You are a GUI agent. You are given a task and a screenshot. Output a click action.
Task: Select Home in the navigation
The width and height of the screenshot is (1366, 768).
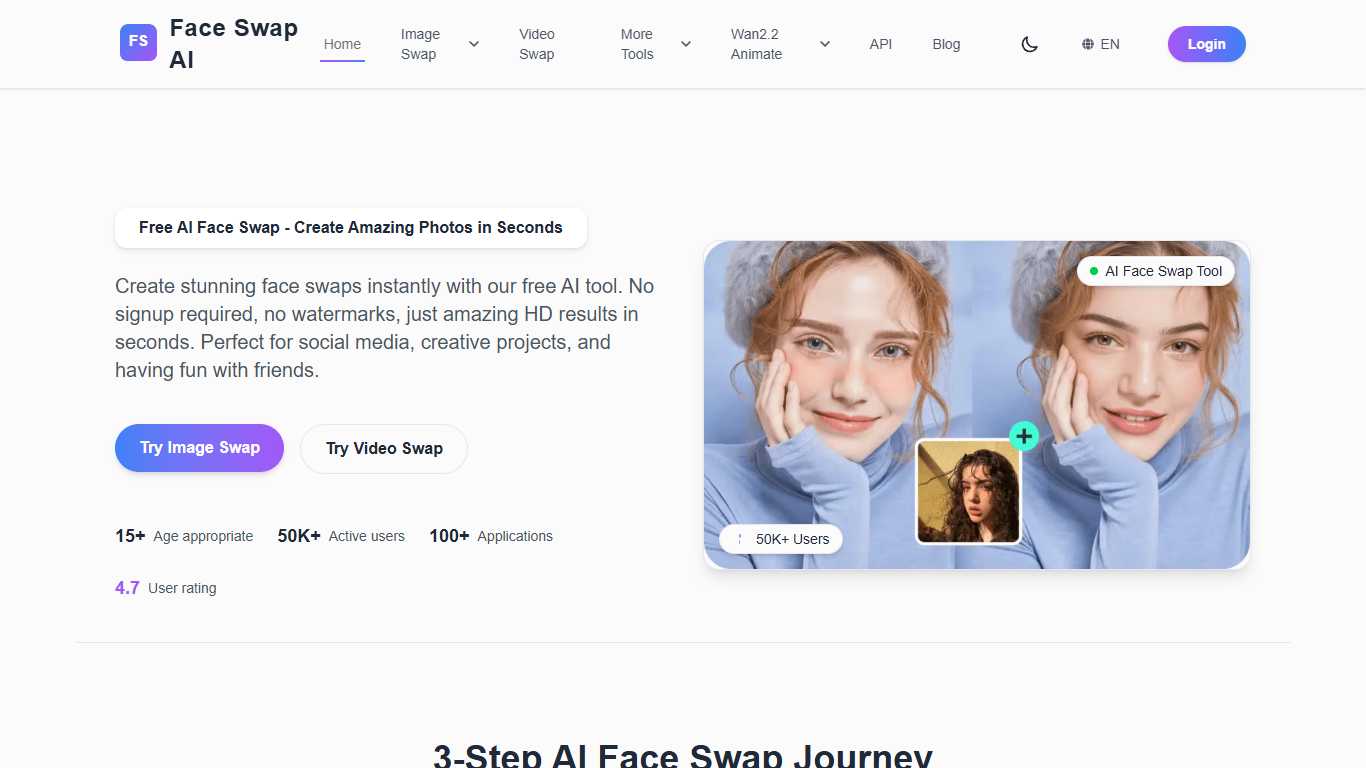pyautogui.click(x=342, y=44)
